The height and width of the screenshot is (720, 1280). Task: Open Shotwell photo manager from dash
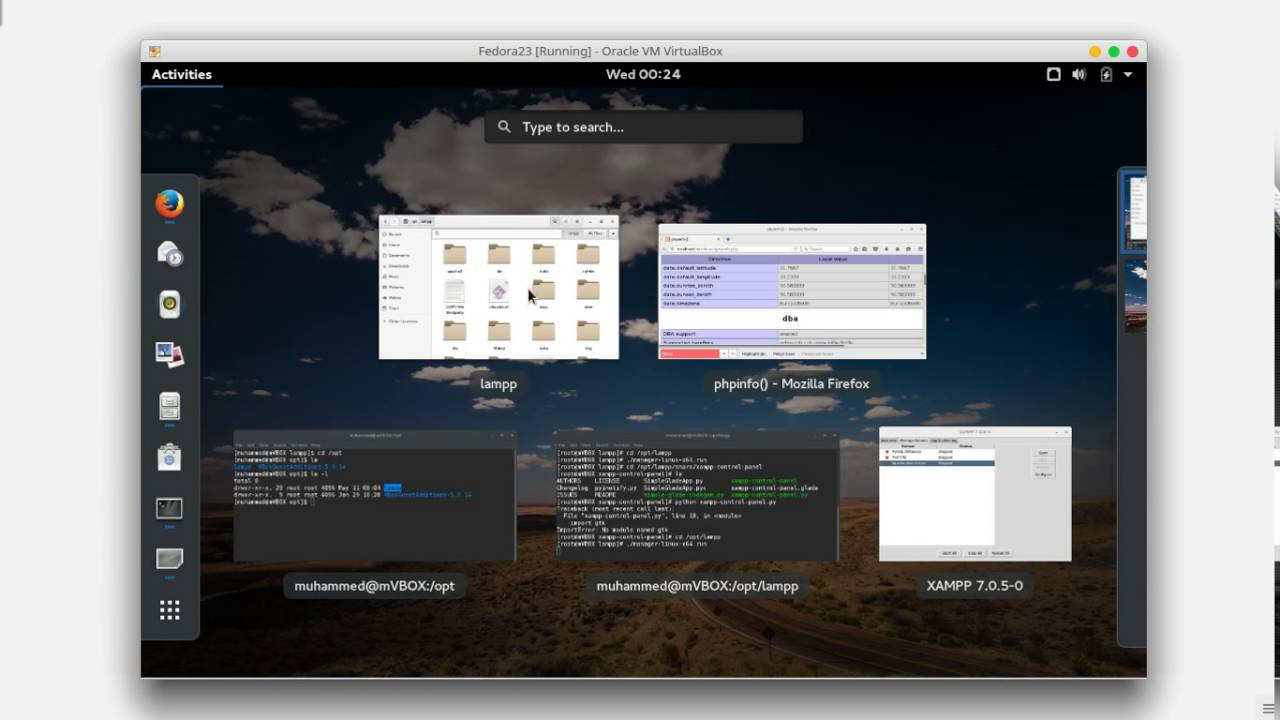tap(169, 355)
